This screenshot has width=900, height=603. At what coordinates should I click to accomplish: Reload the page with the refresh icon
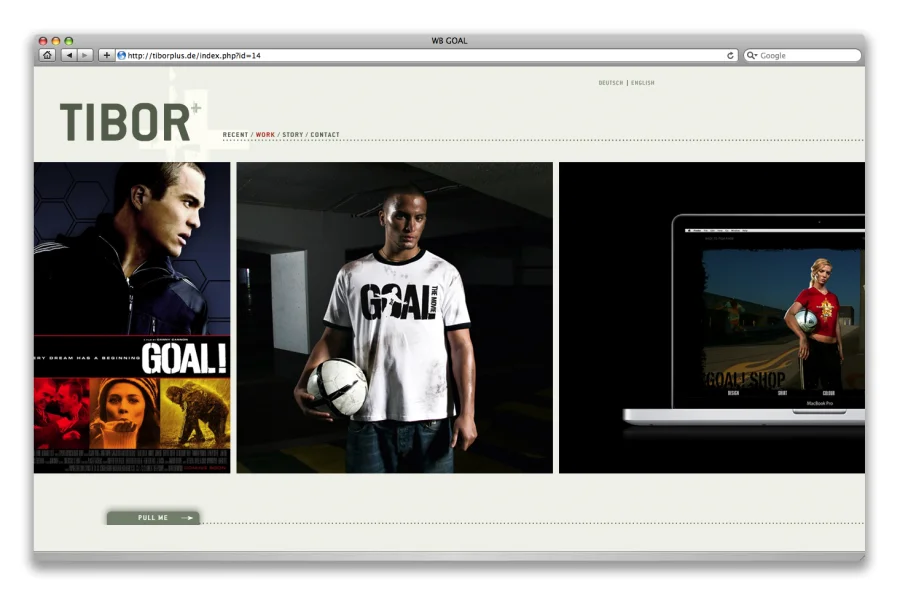coord(731,56)
